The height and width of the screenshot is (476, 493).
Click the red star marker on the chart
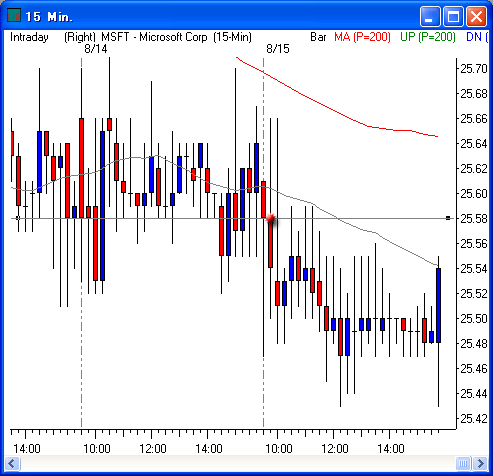pos(271,219)
